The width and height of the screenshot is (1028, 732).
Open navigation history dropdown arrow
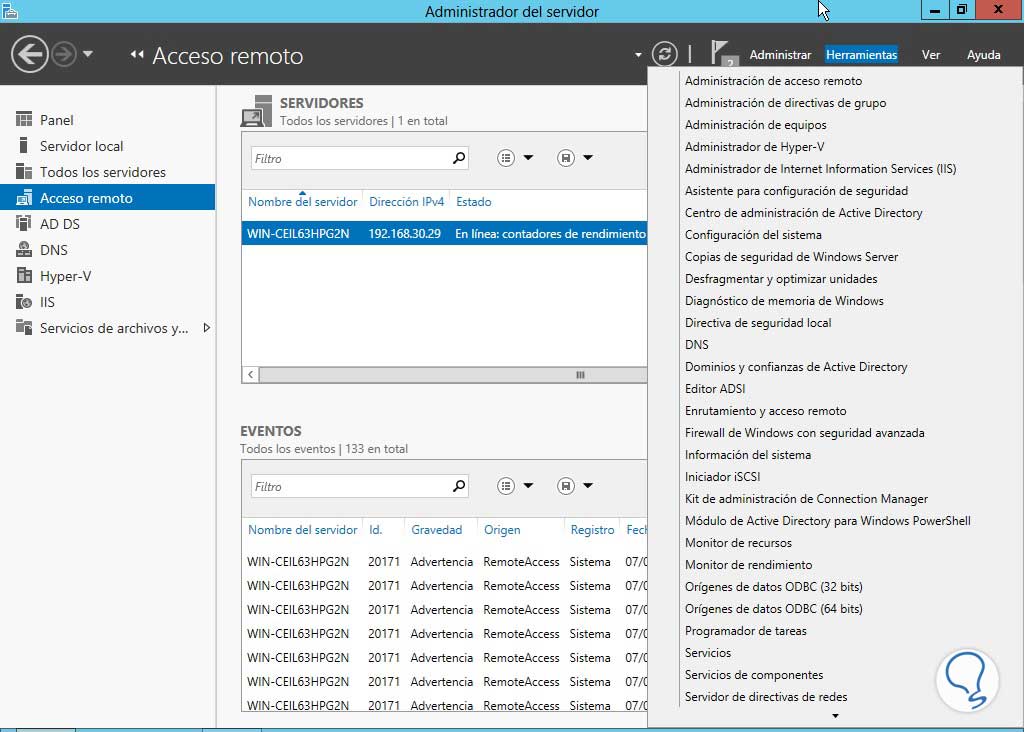(88, 54)
